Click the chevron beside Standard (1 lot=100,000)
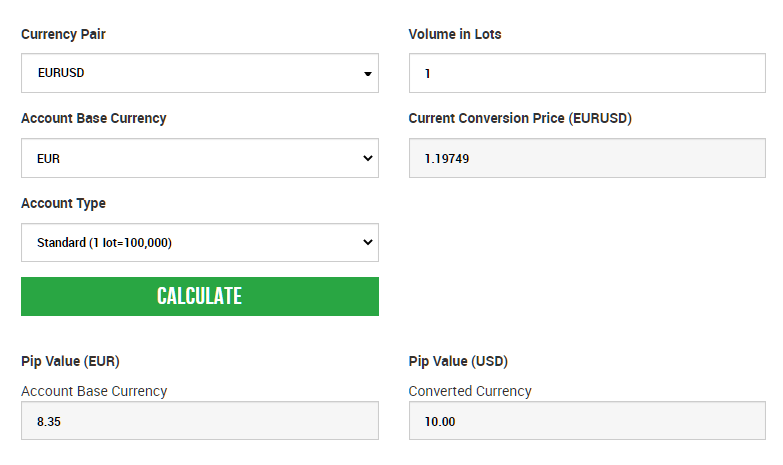The height and width of the screenshot is (465, 783). coord(368,242)
